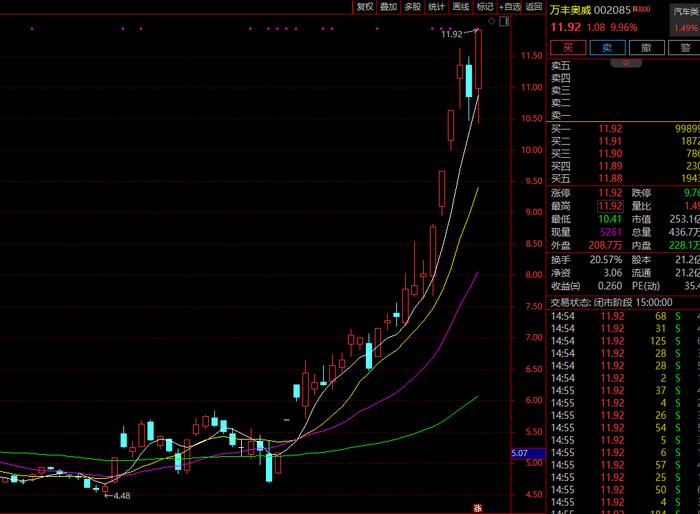700x514 pixels.
Task: Click the 外盘 value 208.7万
Action: pyautogui.click(x=604, y=245)
